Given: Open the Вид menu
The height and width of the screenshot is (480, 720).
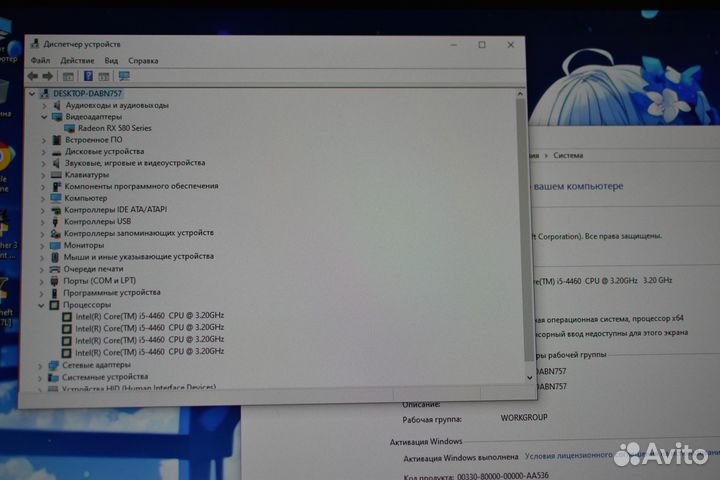Looking at the screenshot, I should [x=111, y=61].
